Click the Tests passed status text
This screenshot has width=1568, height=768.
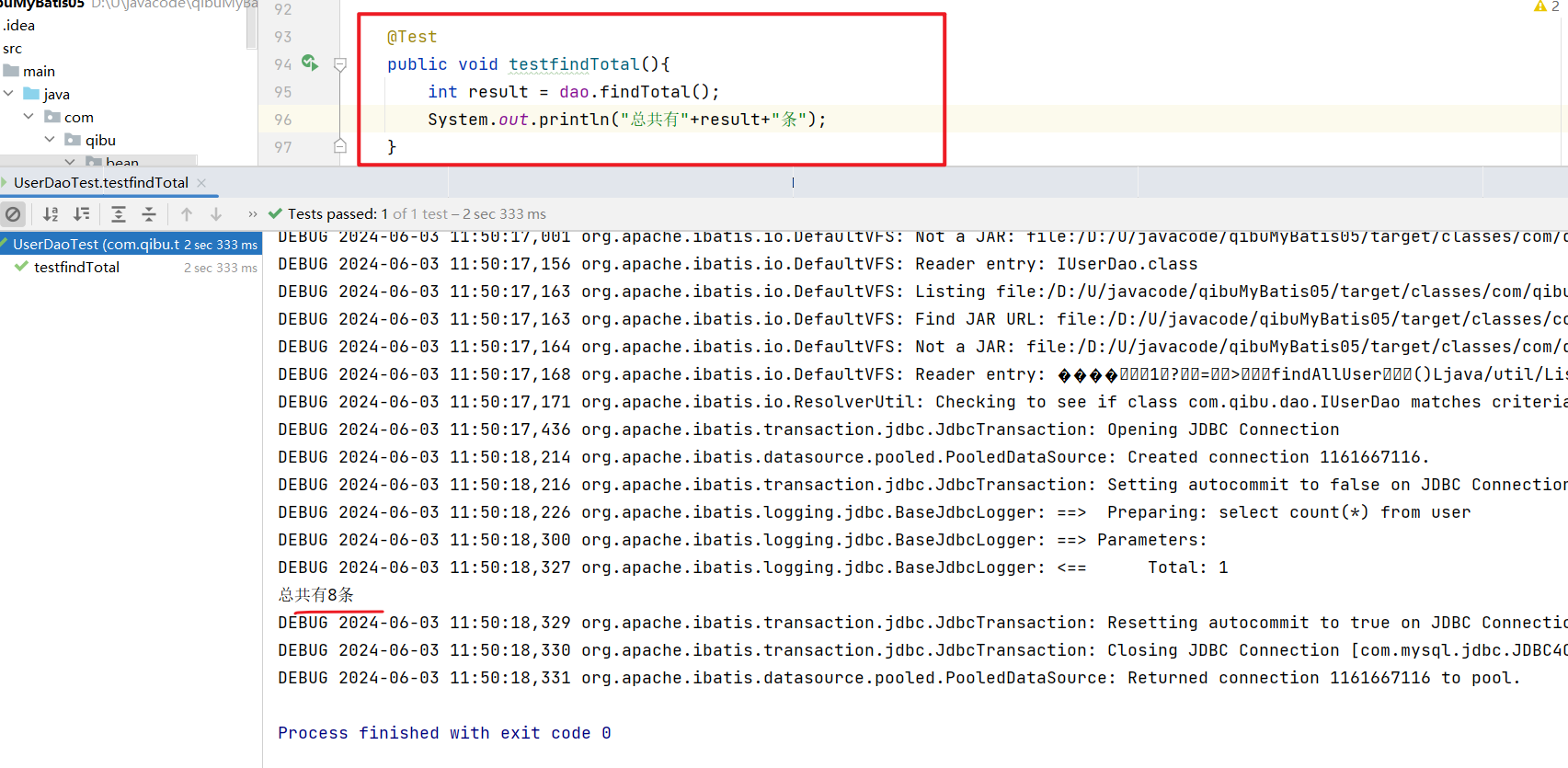click(417, 214)
